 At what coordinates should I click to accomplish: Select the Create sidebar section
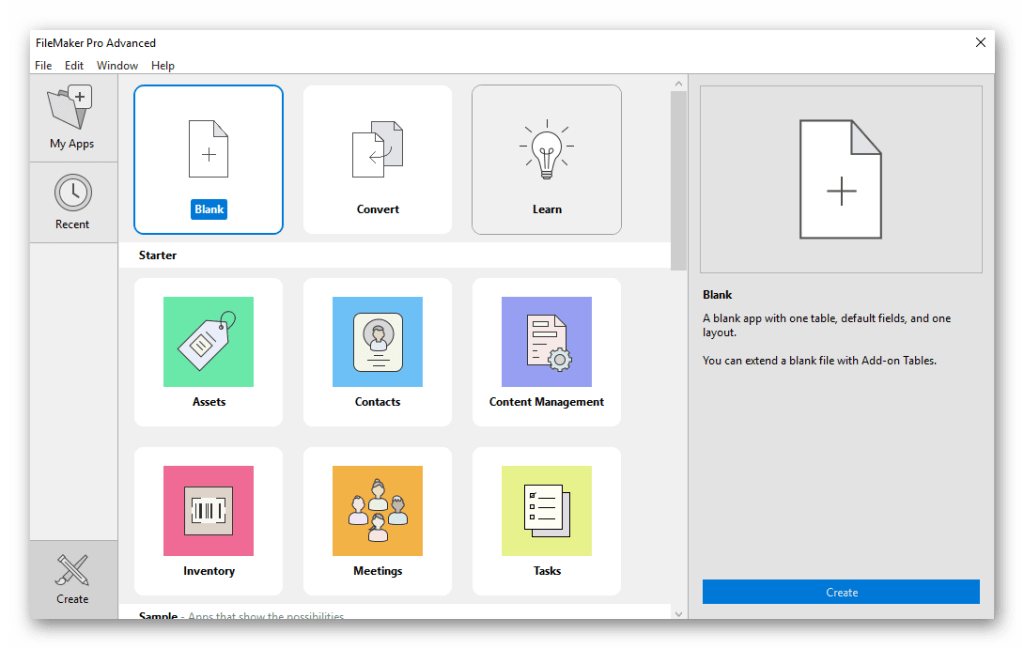point(73,579)
